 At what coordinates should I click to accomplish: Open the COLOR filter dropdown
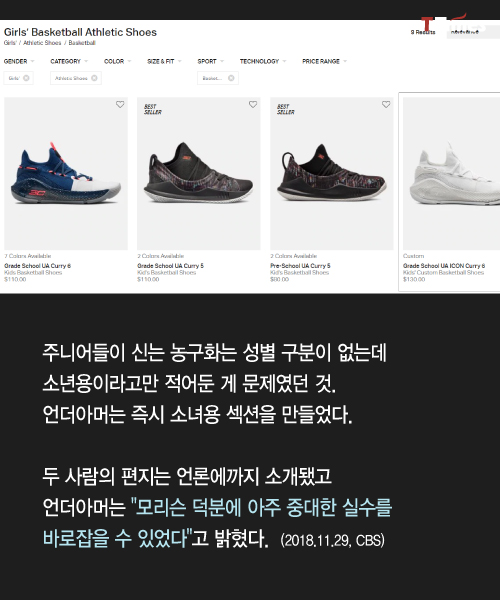[x=118, y=61]
